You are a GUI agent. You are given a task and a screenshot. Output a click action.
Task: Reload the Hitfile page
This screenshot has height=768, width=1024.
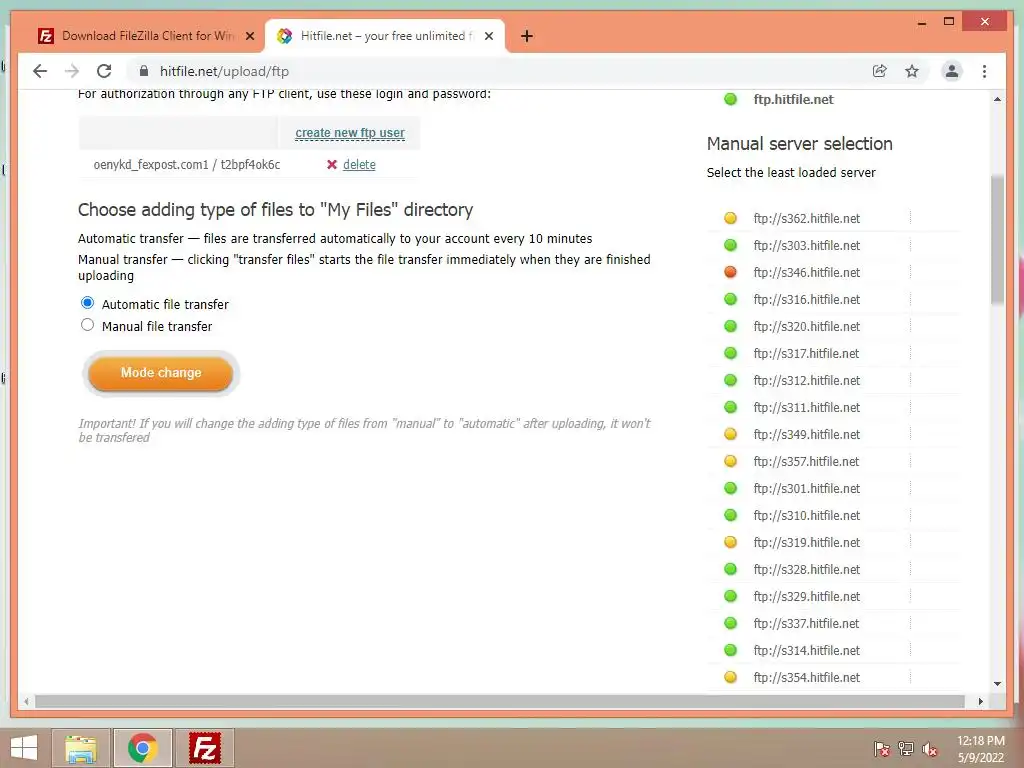click(x=104, y=71)
